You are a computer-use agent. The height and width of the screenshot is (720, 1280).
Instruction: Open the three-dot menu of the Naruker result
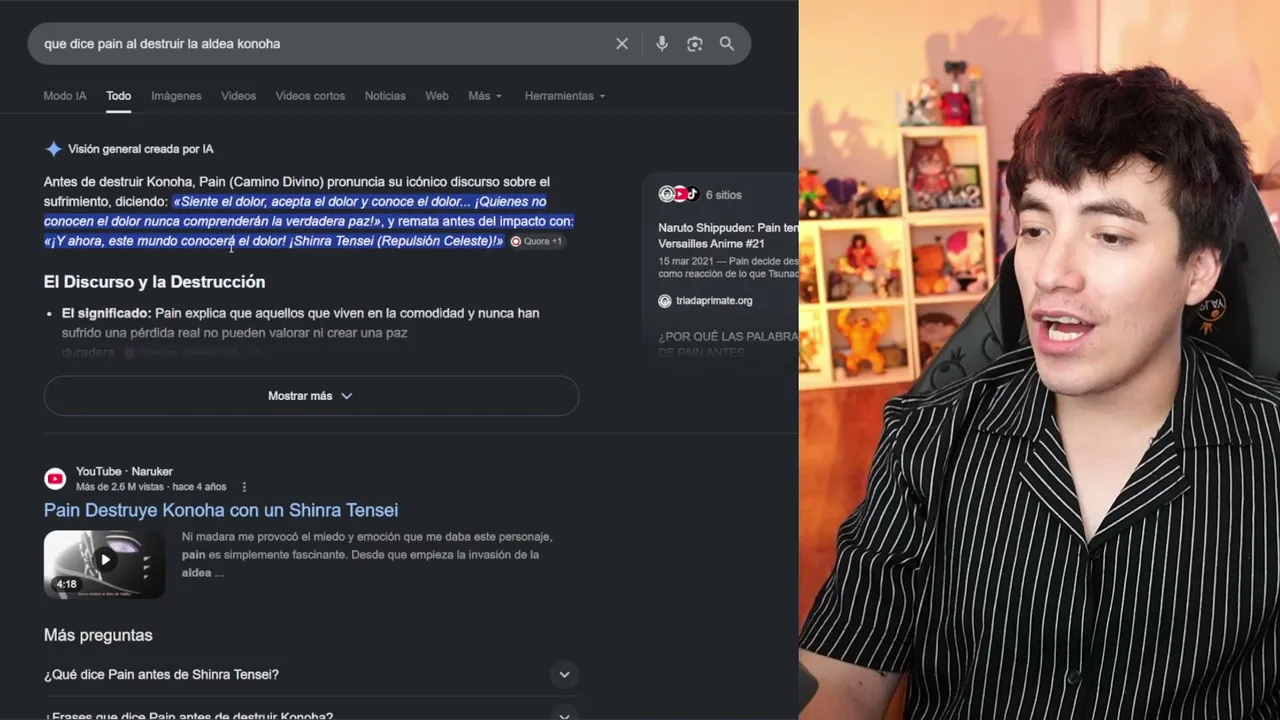(x=244, y=487)
